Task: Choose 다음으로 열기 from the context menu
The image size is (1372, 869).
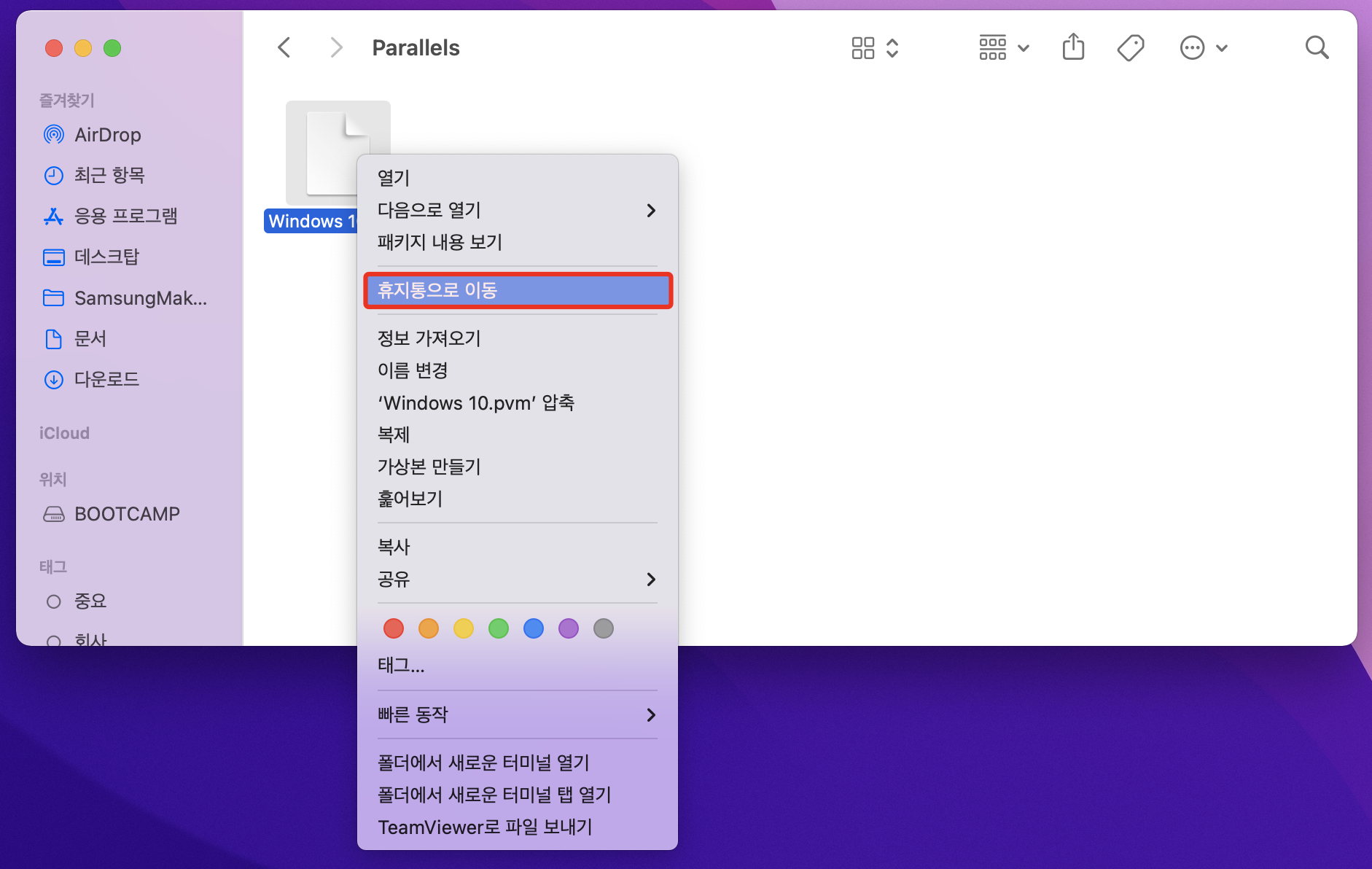Action: coord(518,210)
